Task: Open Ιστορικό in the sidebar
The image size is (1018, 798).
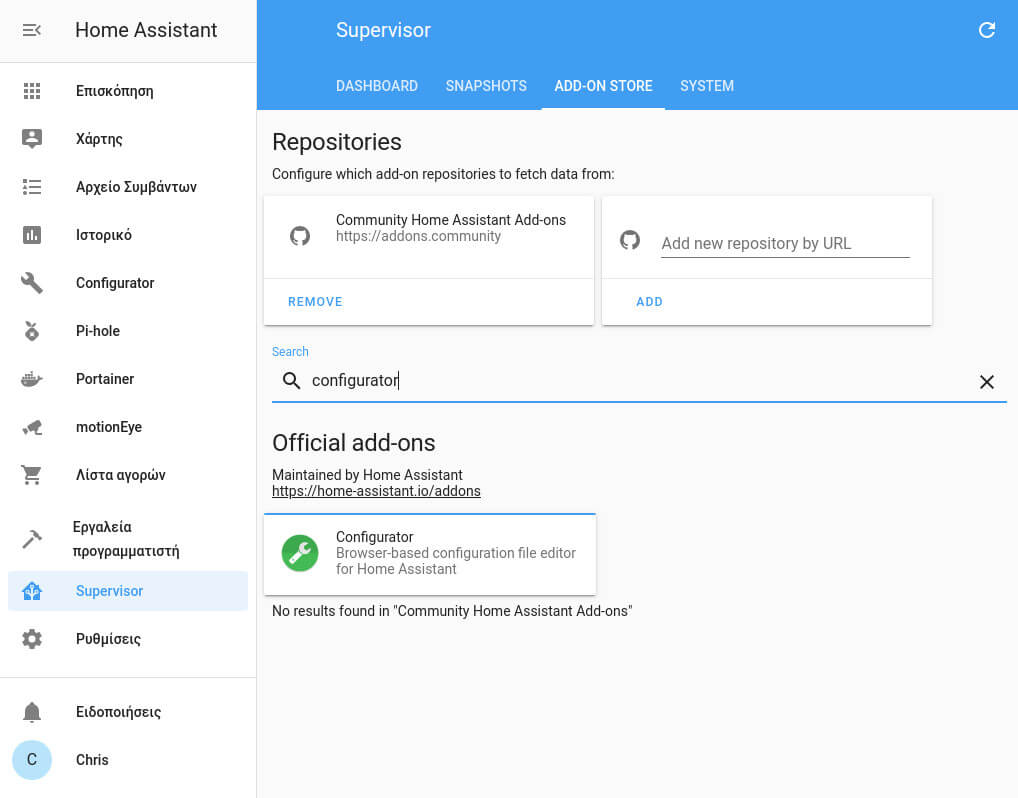Action: (x=128, y=235)
